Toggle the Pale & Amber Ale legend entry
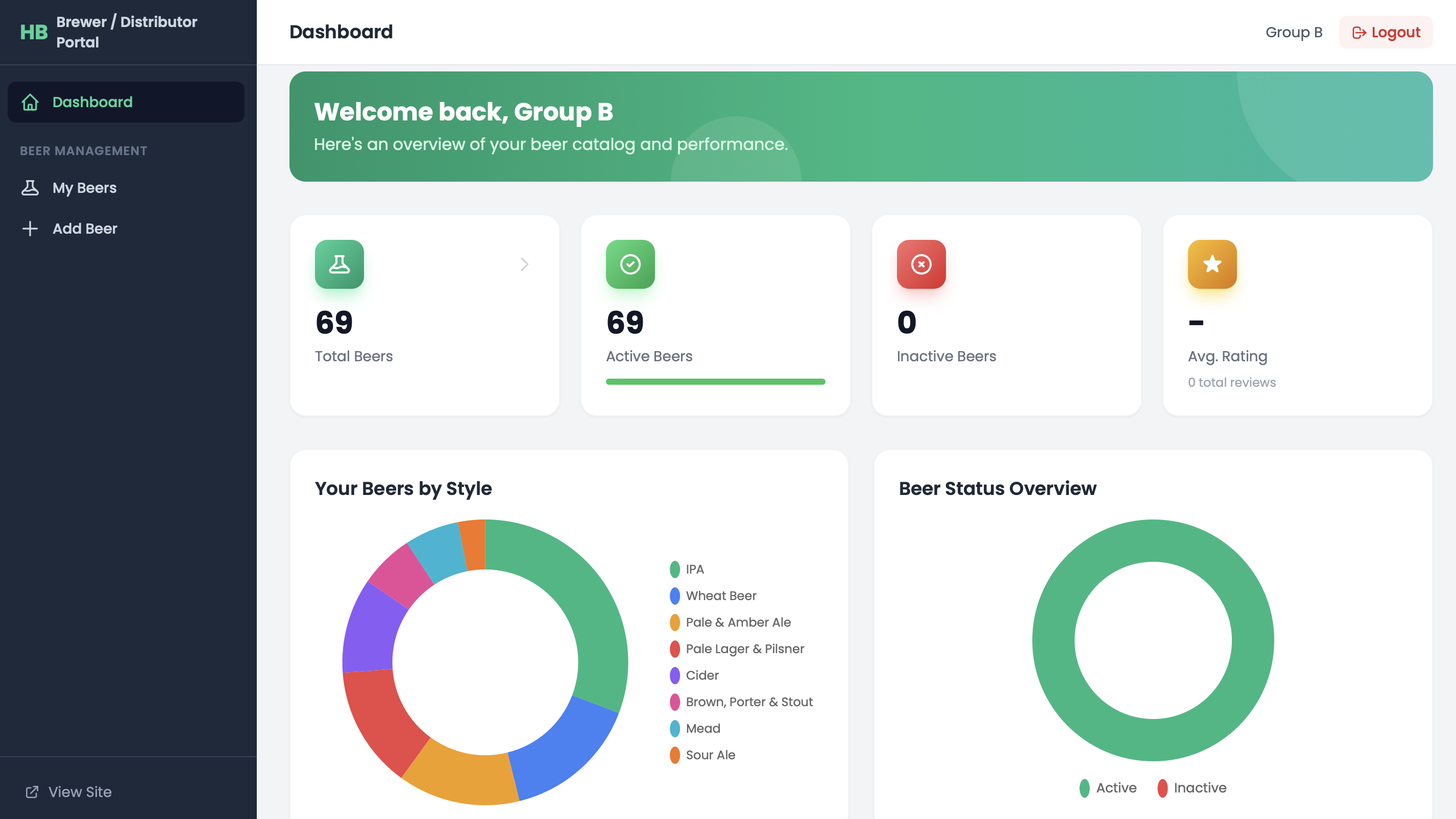 coord(730,623)
